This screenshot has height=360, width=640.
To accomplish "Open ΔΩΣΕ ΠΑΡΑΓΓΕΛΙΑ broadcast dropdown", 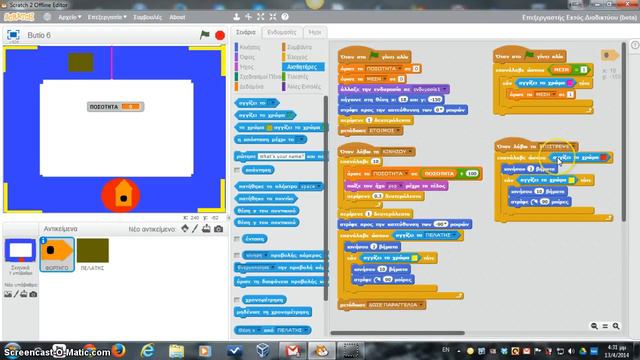I will (395, 305).
